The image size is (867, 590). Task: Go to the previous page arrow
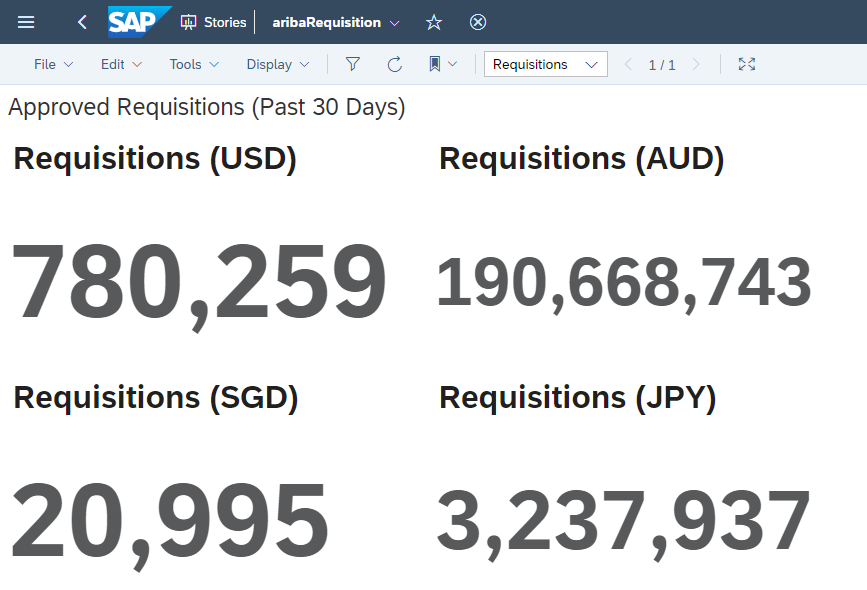click(x=628, y=64)
